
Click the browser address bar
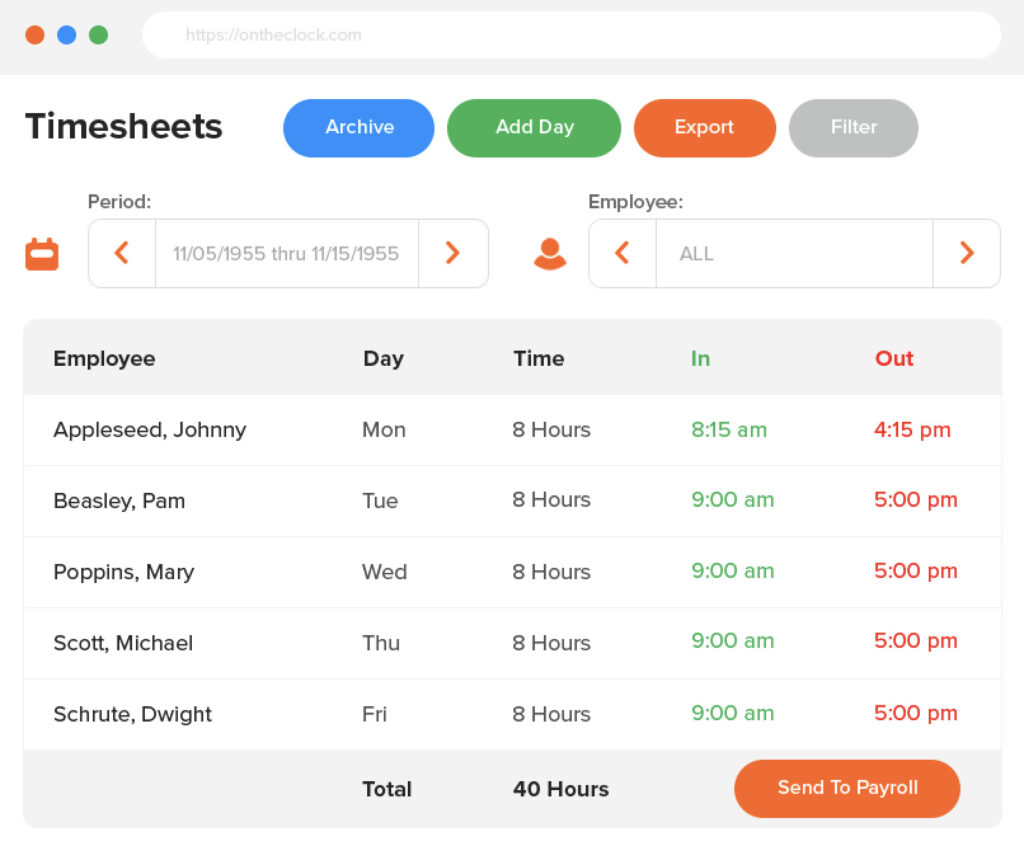tap(572, 35)
